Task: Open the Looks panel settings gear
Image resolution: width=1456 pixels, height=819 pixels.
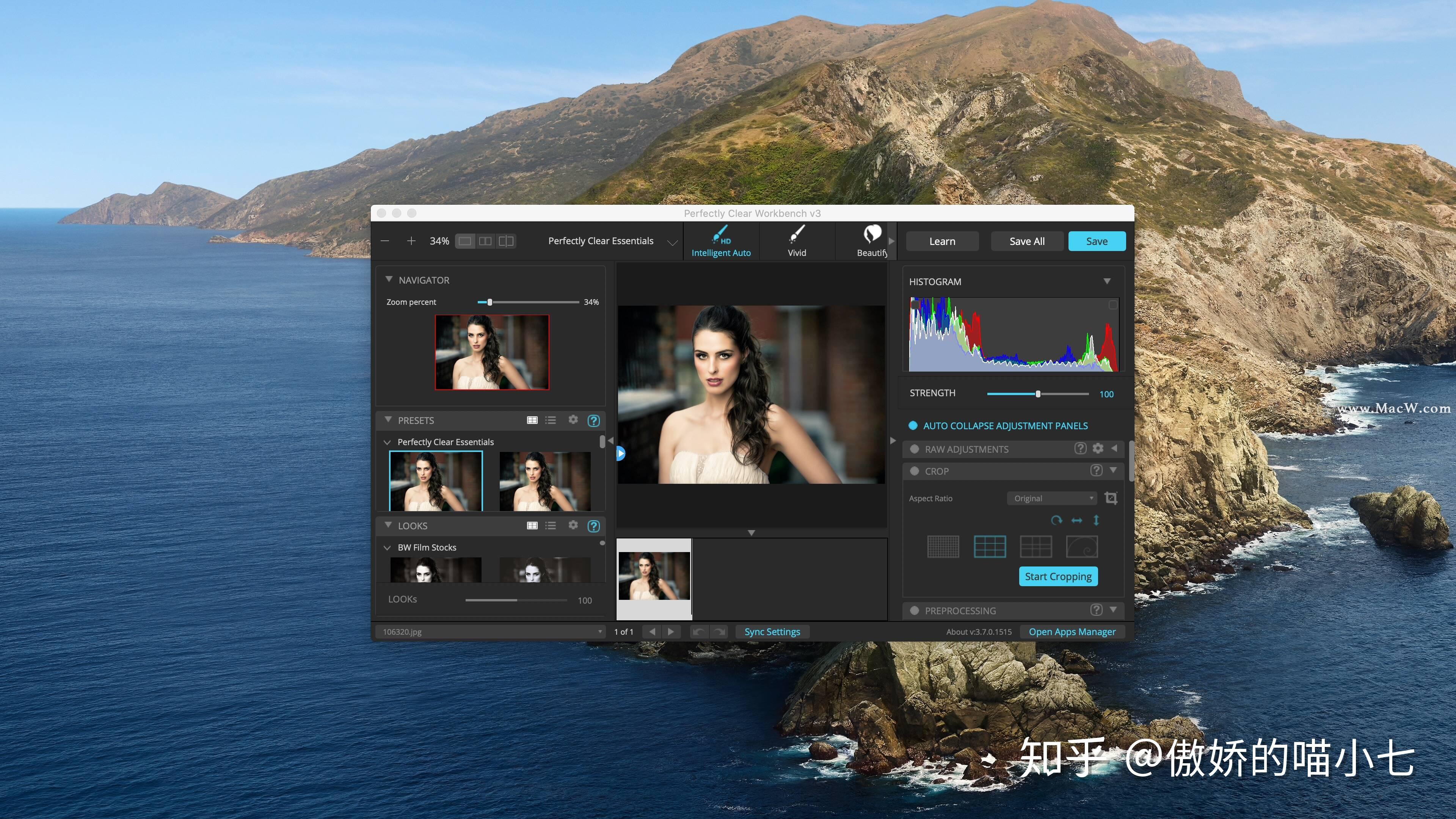Action: pos(573,525)
